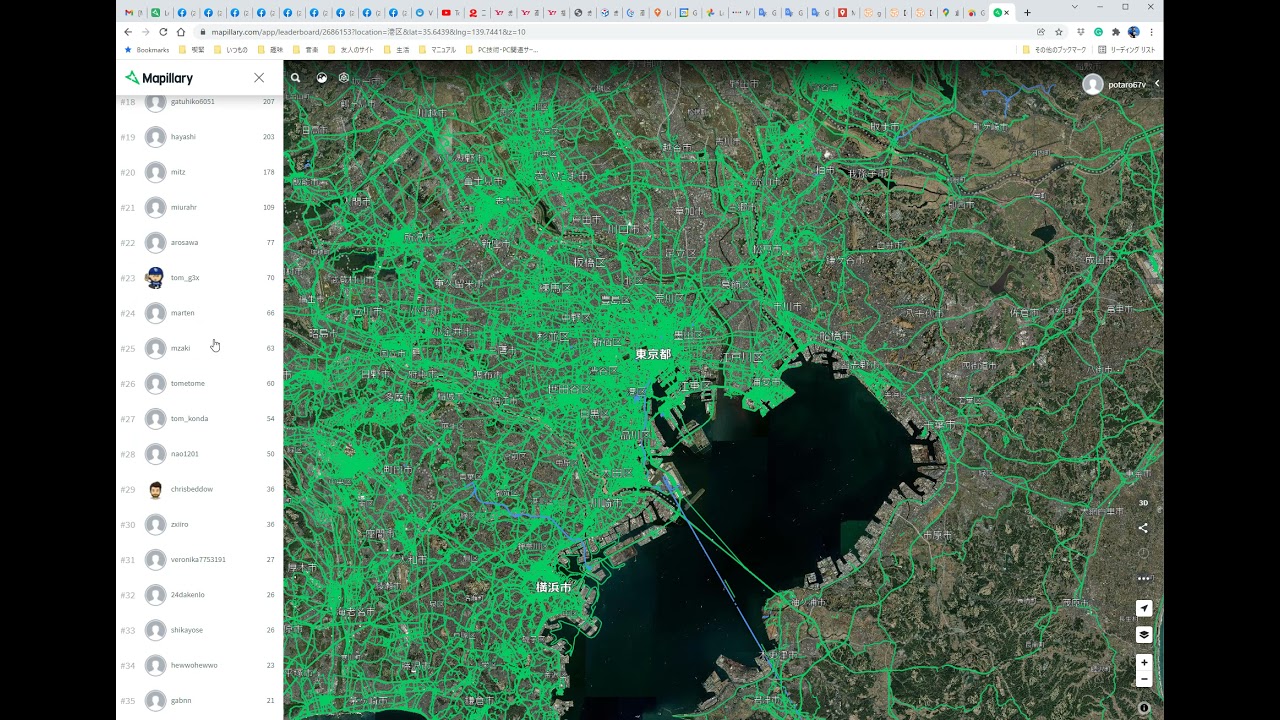Select user mzaki in leaderboard
Viewport: 1280px width, 720px height.
pos(199,348)
